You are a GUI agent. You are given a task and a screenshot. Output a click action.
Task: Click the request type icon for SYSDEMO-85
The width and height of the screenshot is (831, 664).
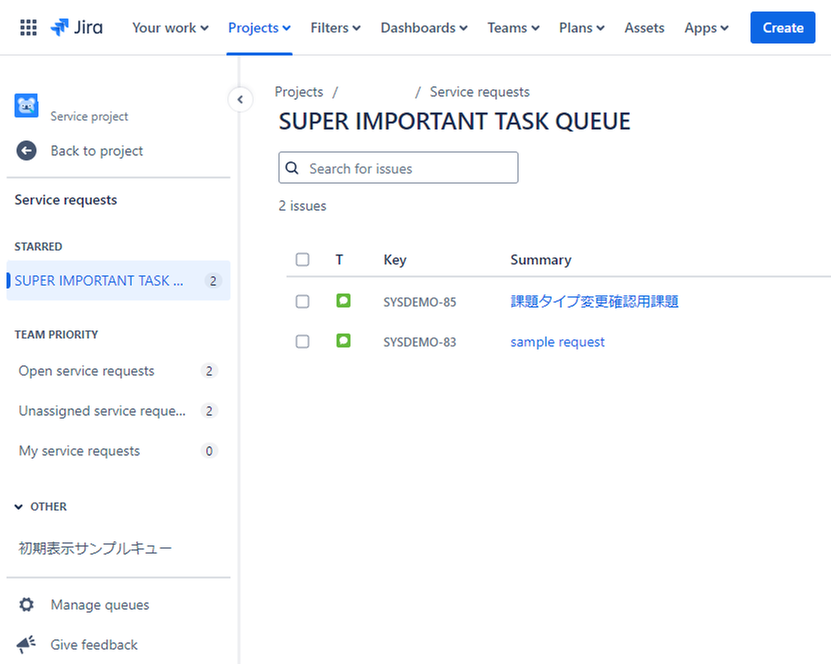343,301
